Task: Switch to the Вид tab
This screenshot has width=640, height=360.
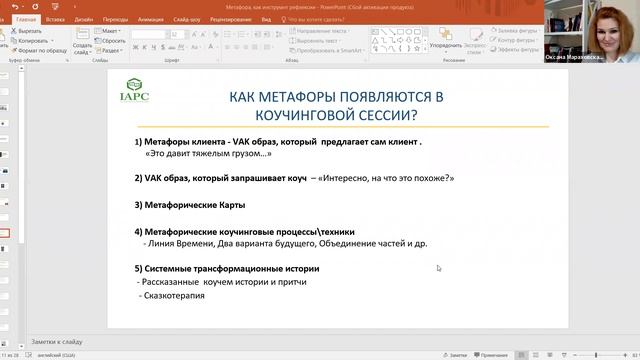Action: [x=266, y=20]
